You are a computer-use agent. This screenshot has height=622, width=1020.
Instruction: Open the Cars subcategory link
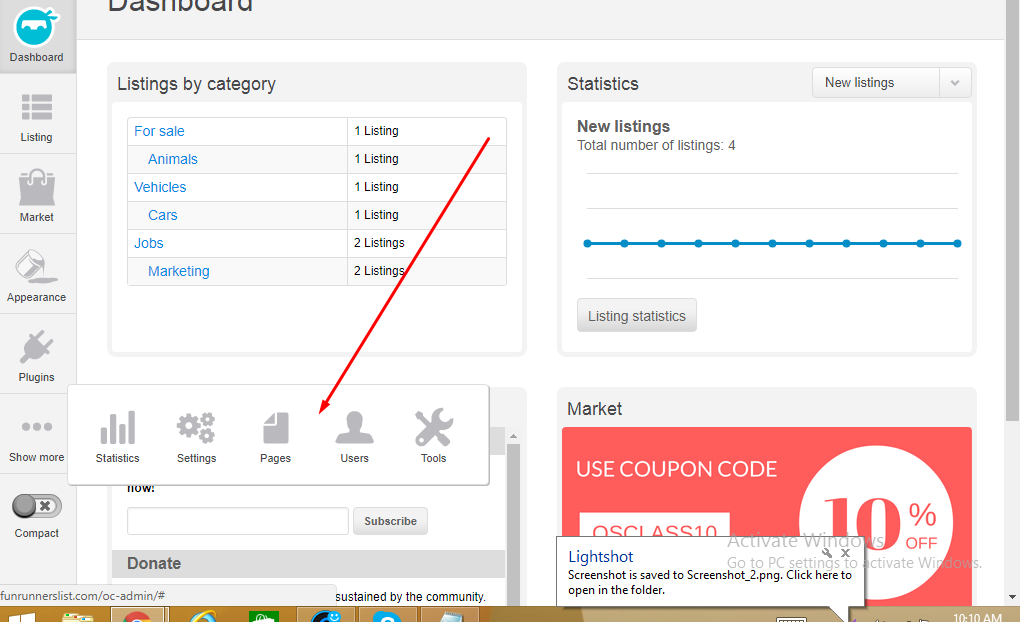pos(163,215)
